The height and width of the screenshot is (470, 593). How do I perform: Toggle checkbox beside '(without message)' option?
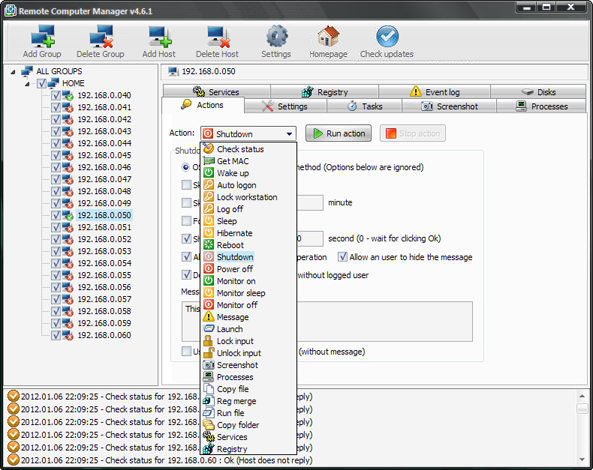(186, 351)
